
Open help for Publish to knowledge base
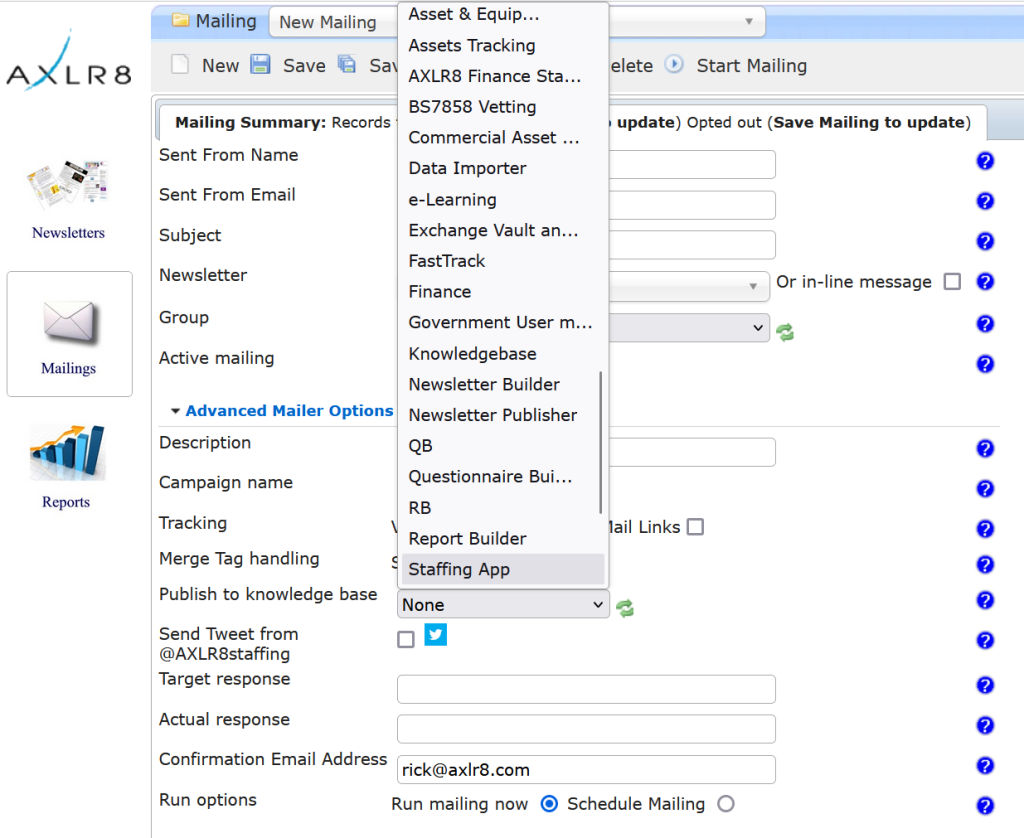pyautogui.click(x=985, y=601)
